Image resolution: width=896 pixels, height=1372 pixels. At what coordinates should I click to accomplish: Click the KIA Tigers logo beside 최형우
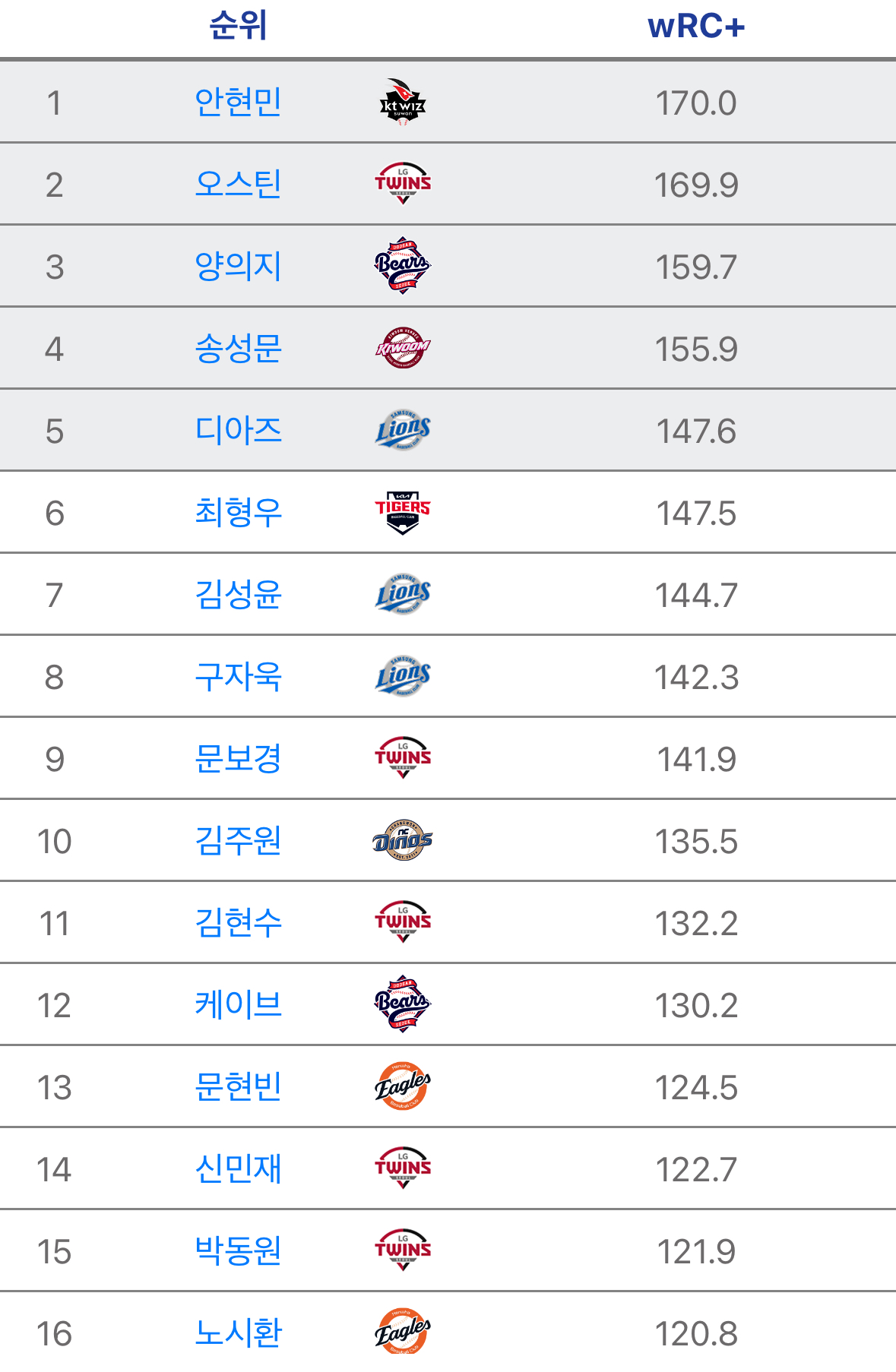[403, 512]
